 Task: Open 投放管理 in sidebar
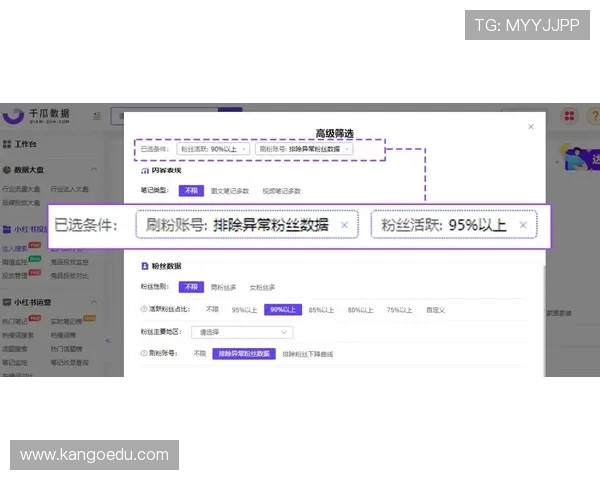(15, 276)
